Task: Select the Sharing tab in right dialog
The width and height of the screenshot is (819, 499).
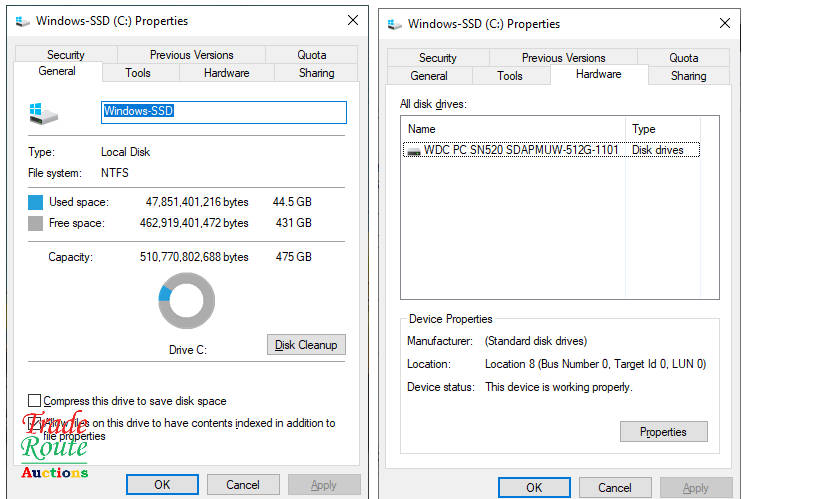Action: coord(688,76)
